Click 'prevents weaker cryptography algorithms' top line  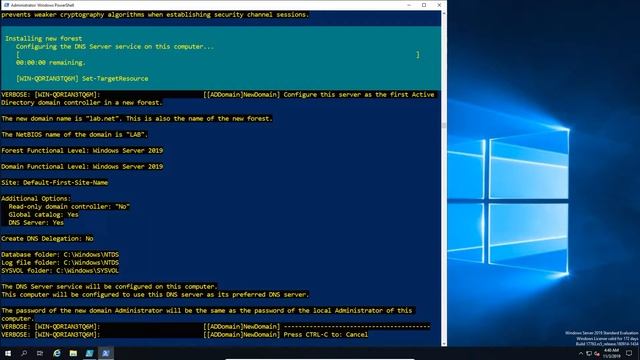155,14
